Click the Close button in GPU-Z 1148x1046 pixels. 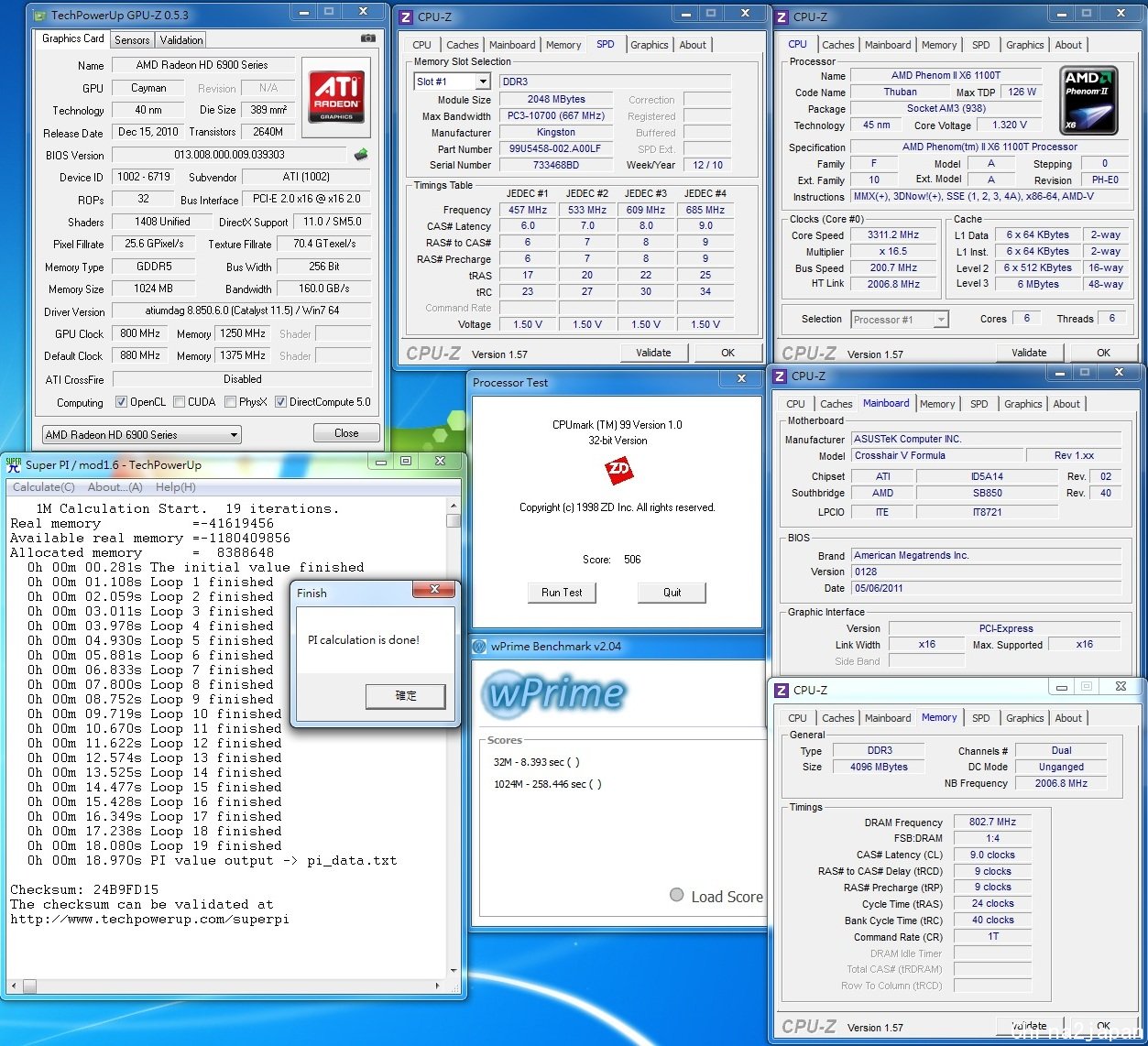pos(346,433)
